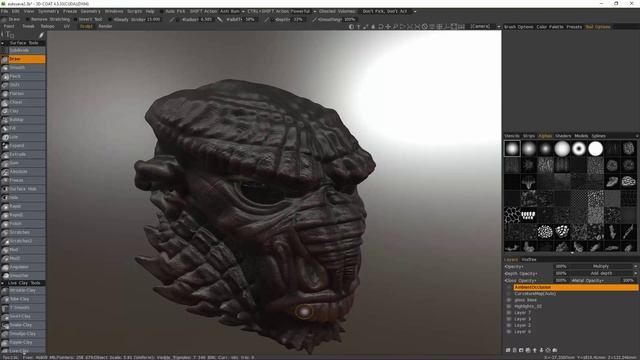
Task: Open the Brush Options panel tab
Action: [x=518, y=27]
